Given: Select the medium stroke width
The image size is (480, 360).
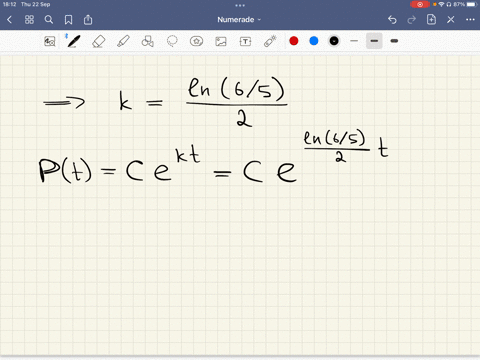Looking at the screenshot, I should [x=374, y=41].
